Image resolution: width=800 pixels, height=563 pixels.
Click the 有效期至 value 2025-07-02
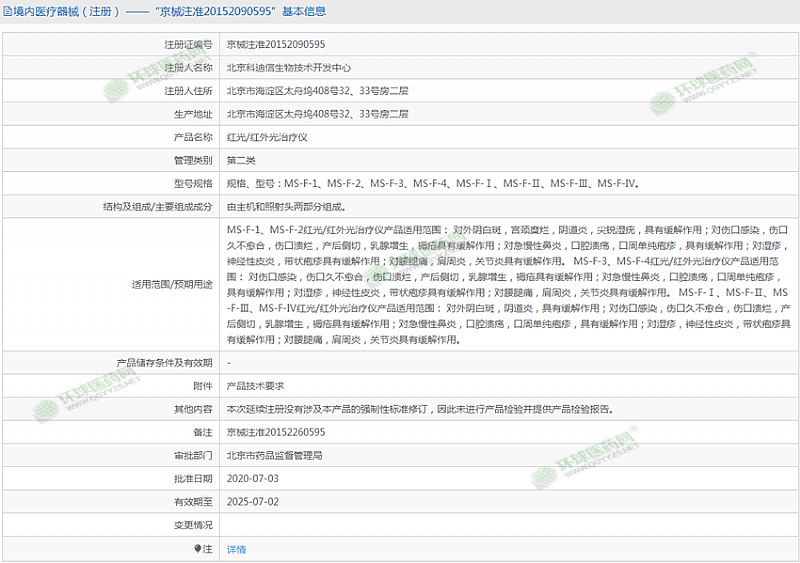252,501
